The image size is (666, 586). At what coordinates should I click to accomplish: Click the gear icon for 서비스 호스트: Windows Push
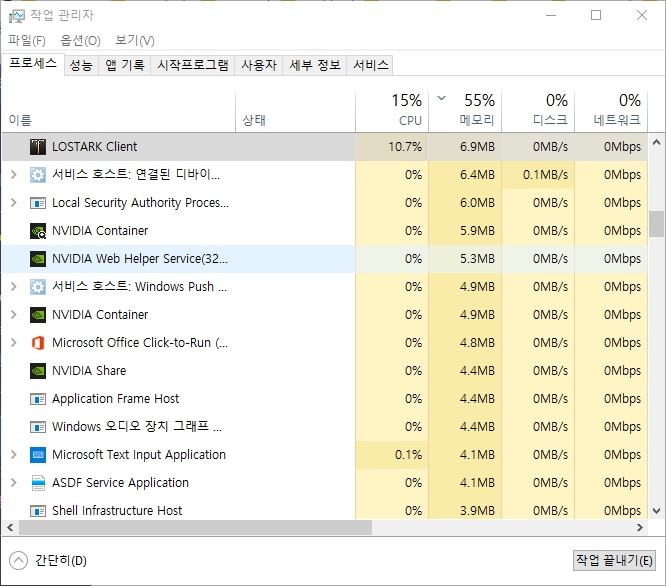(x=38, y=287)
